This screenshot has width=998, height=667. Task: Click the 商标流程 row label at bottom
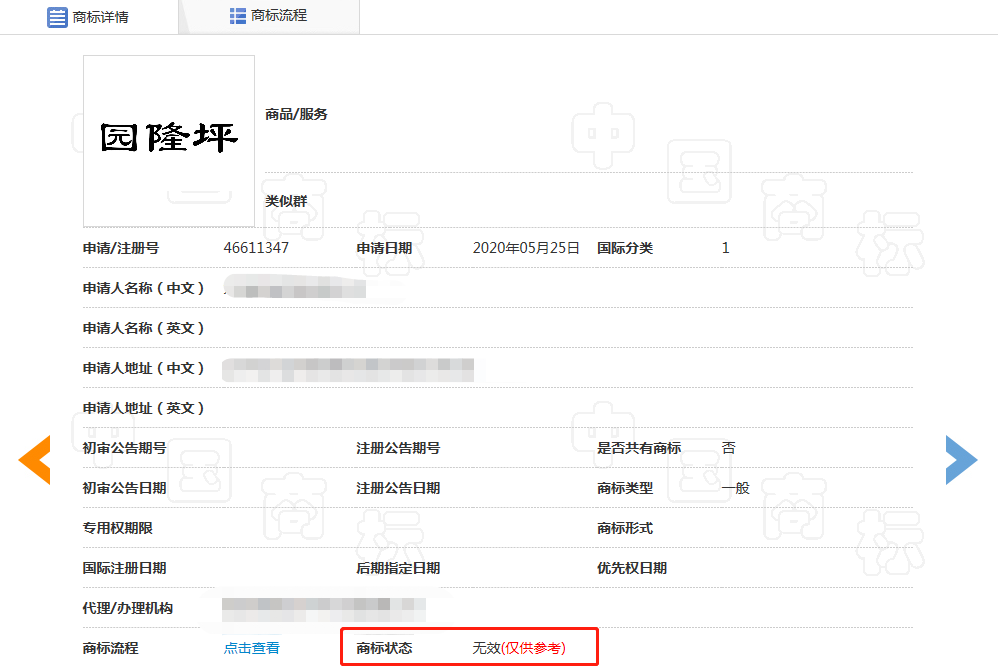coord(110,649)
